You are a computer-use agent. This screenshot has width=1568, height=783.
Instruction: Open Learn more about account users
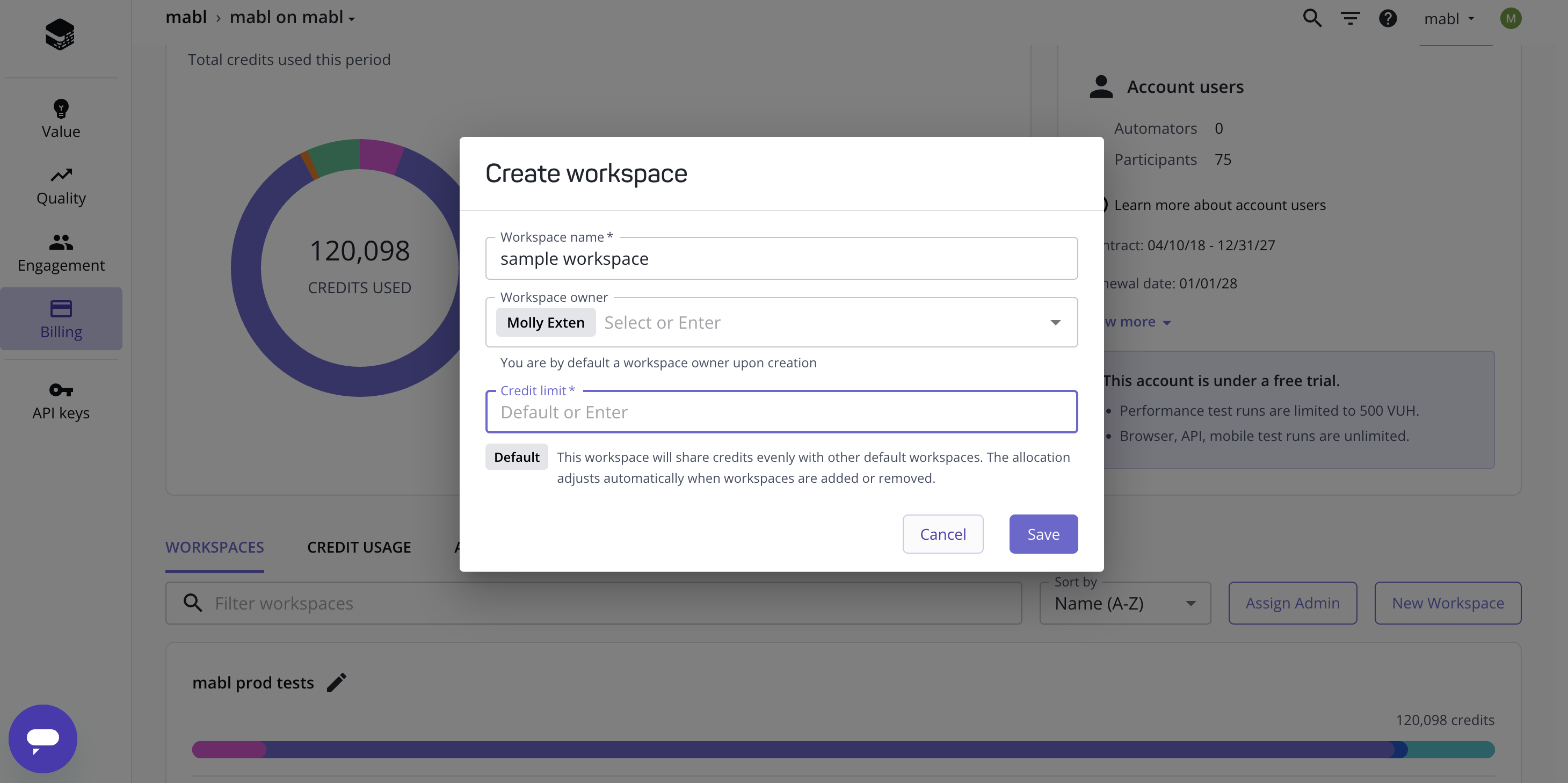1220,205
